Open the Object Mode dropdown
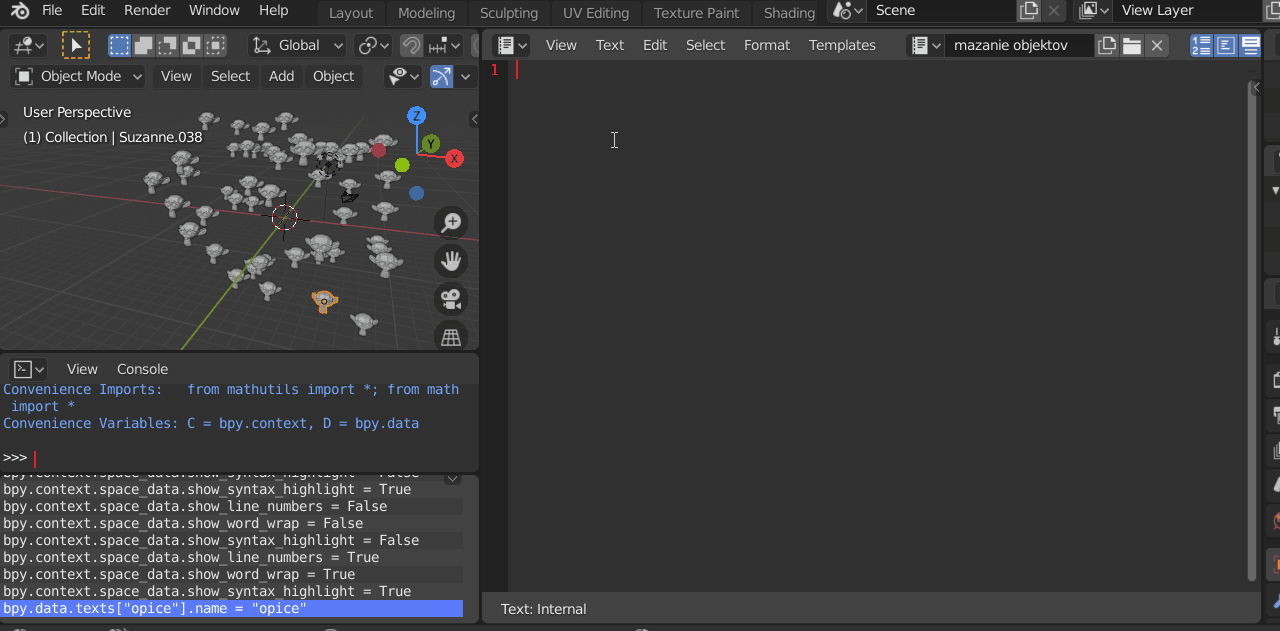Viewport: 1280px width, 631px height. [x=78, y=76]
